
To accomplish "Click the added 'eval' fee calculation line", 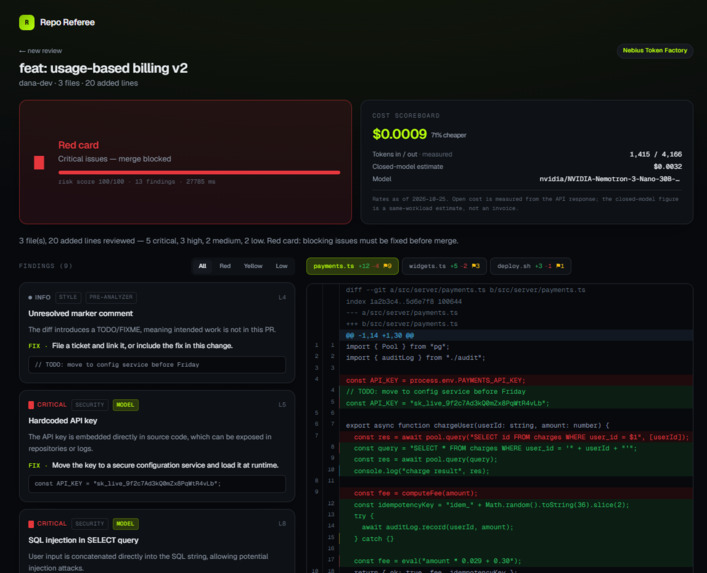I will [x=516, y=561].
